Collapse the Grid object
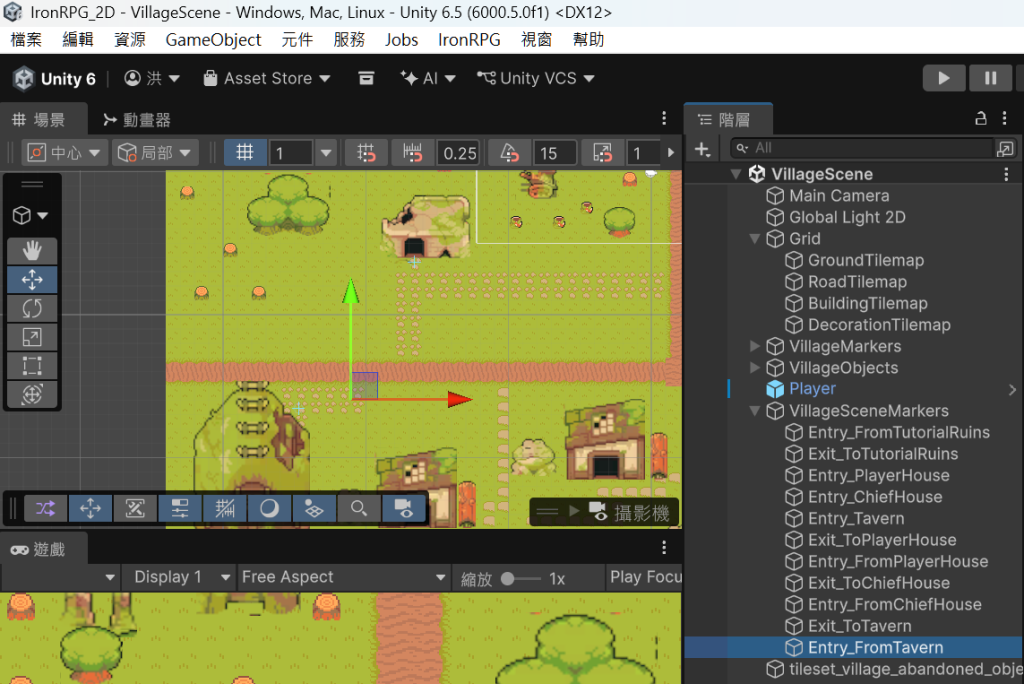Screen dimensions: 1024x684 pos(755,238)
